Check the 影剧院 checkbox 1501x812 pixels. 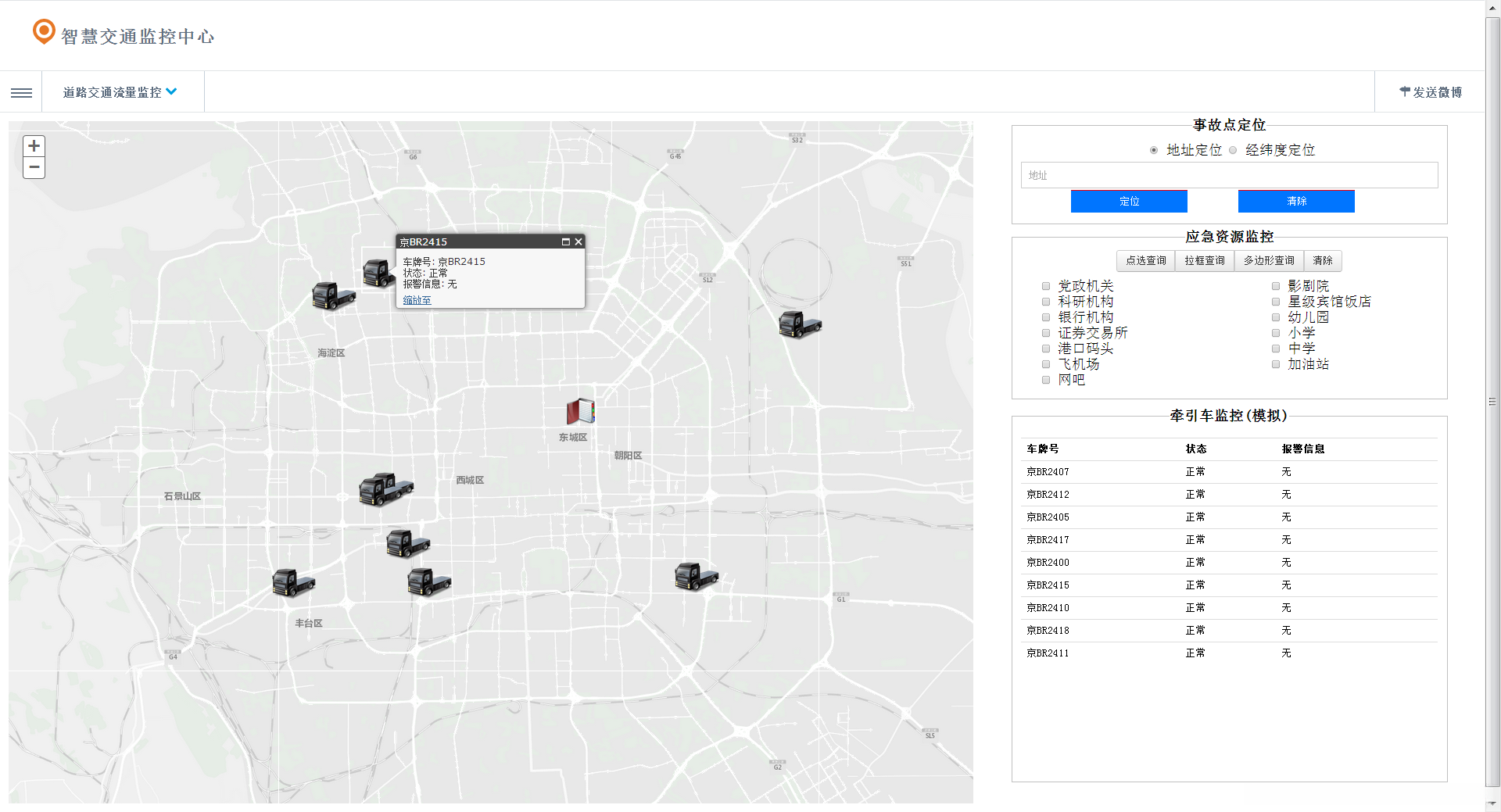click(x=1276, y=286)
